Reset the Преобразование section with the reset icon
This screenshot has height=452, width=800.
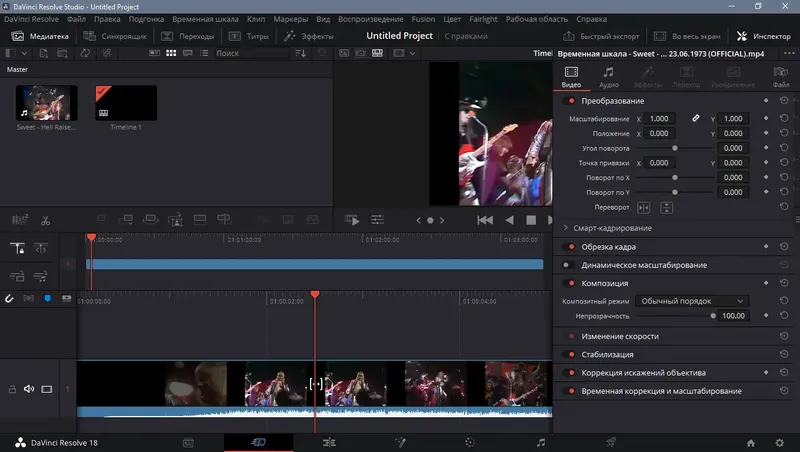pyautogui.click(x=784, y=101)
